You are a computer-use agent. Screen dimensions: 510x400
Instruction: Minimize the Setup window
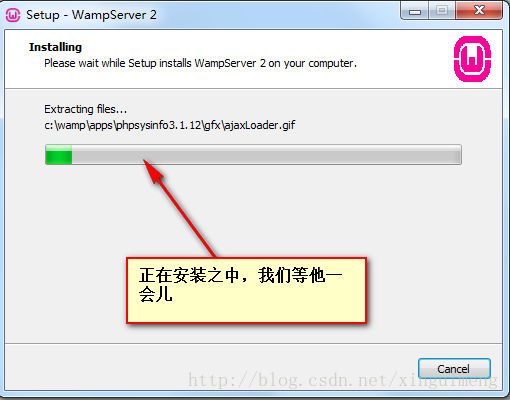(415, 12)
